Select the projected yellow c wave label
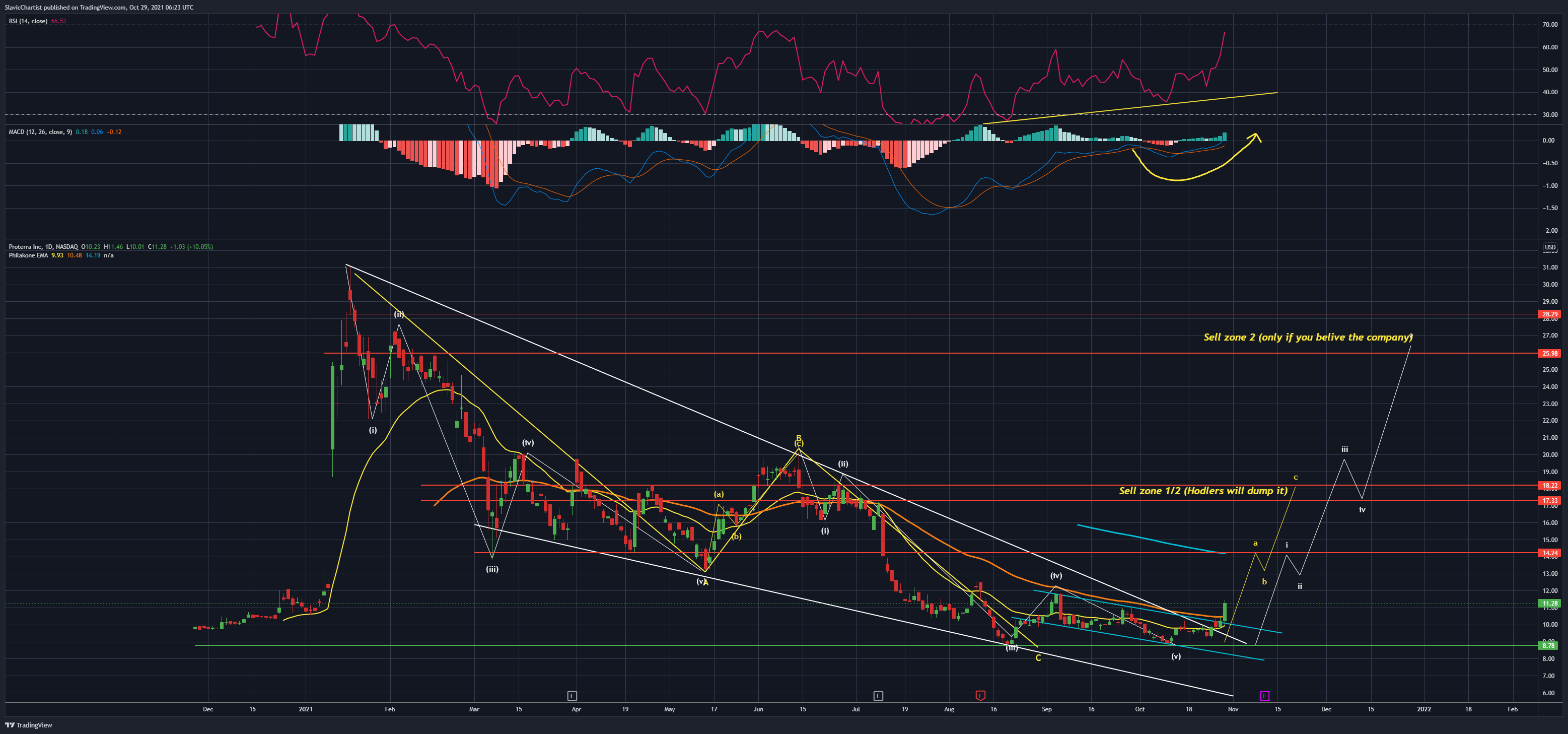This screenshot has width=1568, height=734. click(1295, 478)
